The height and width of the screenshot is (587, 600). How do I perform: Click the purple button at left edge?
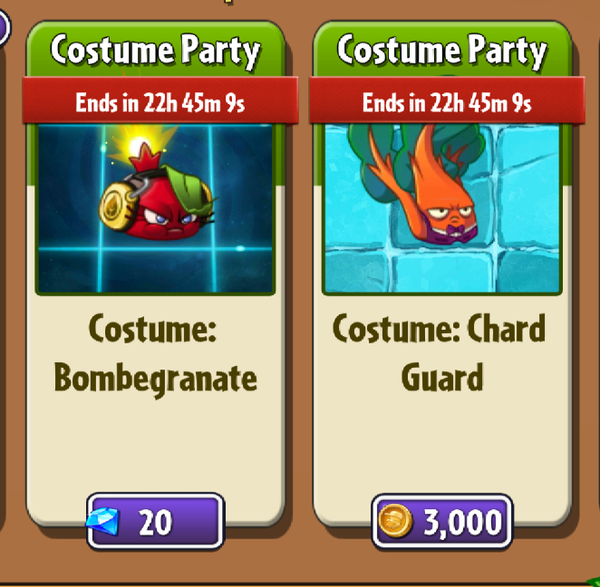(x=4, y=27)
